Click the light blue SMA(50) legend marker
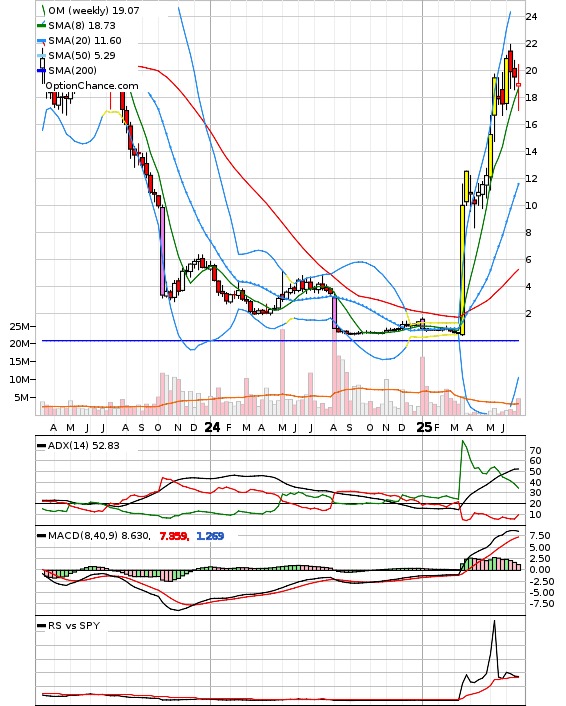This screenshot has width=566, height=706. click(41, 55)
